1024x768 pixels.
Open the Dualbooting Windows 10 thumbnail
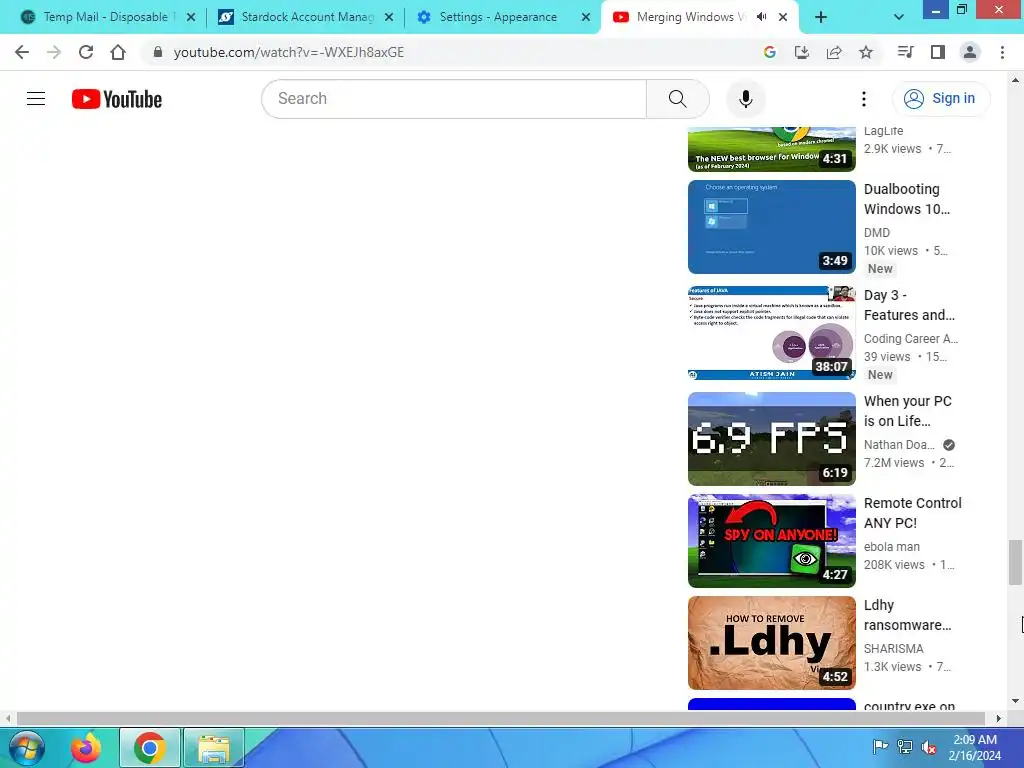pos(771,227)
